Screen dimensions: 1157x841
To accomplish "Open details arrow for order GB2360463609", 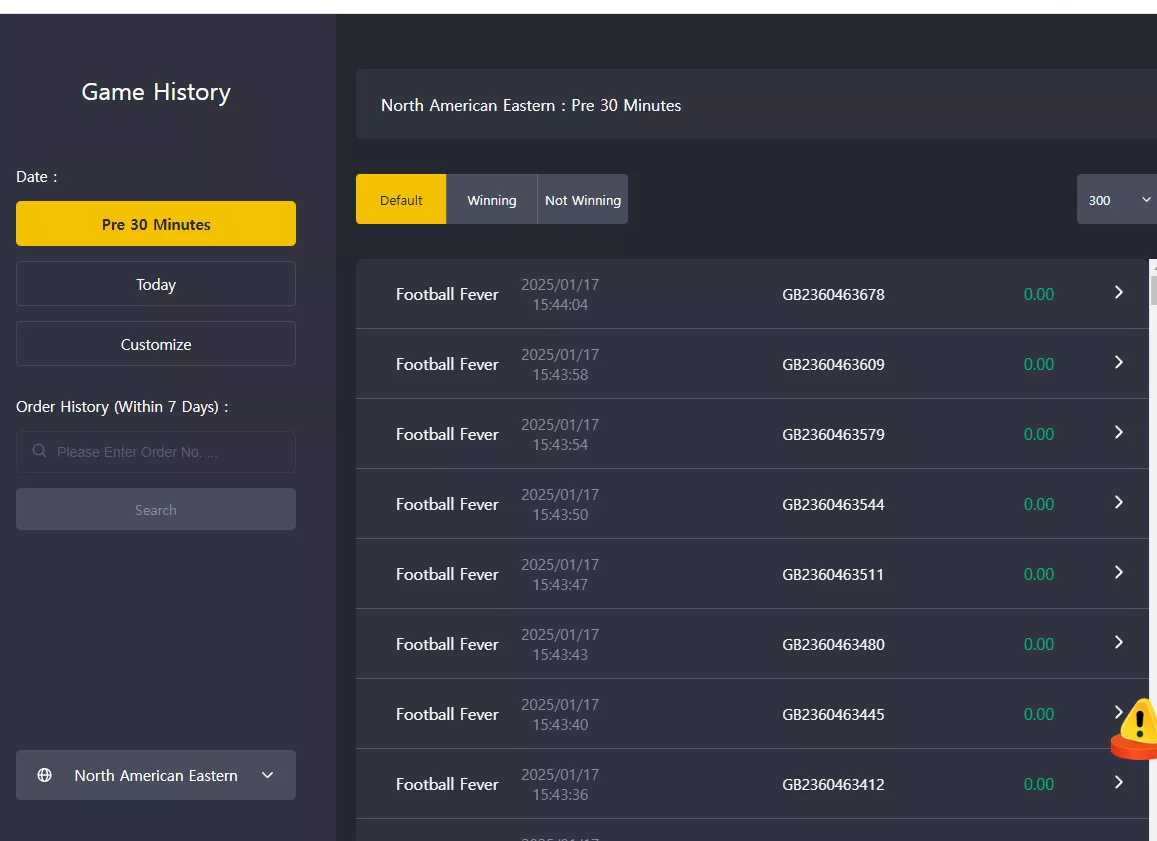I will pyautogui.click(x=1119, y=362).
